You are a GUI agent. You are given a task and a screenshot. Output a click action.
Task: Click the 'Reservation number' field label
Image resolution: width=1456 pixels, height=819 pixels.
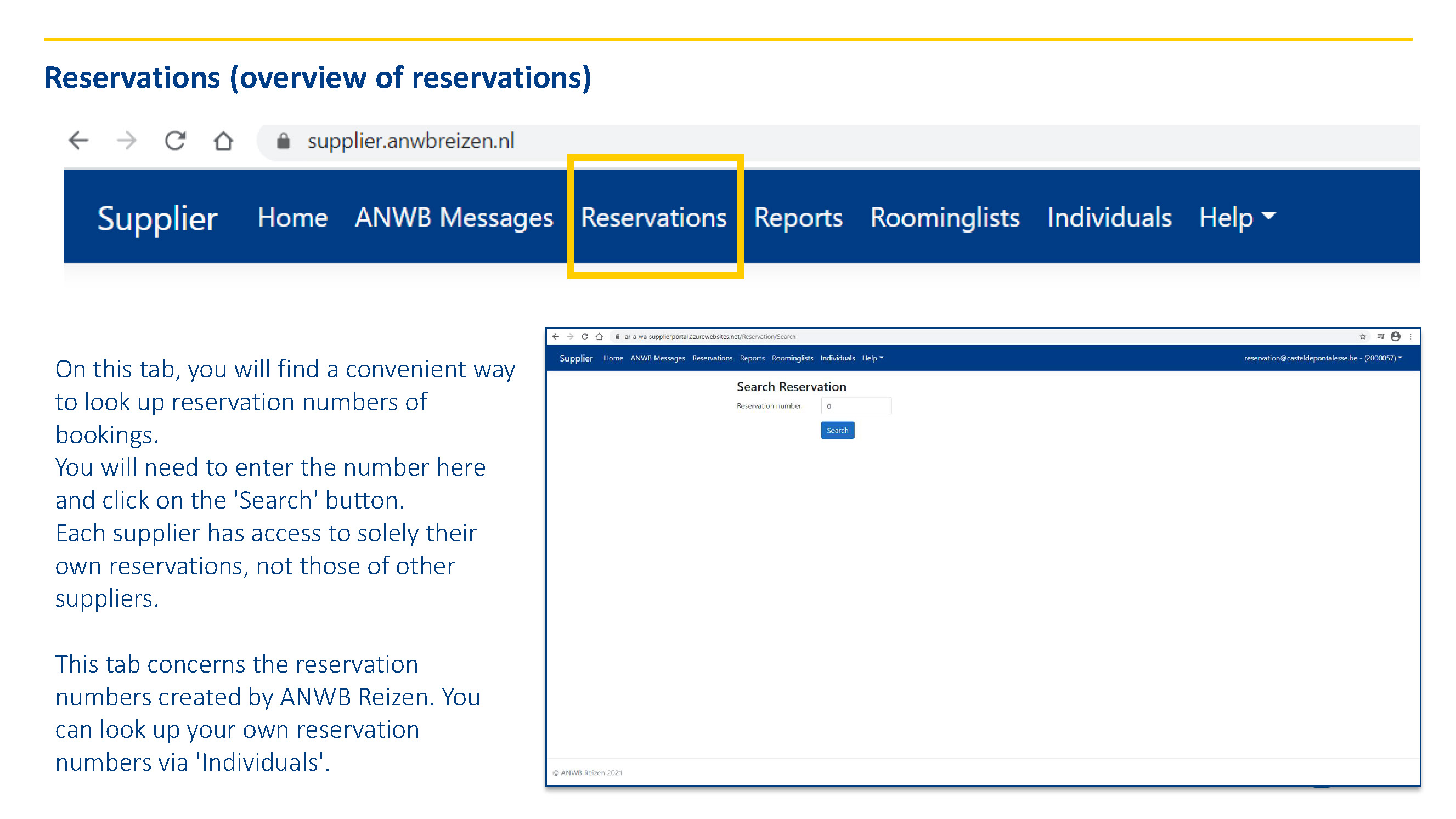click(x=769, y=406)
